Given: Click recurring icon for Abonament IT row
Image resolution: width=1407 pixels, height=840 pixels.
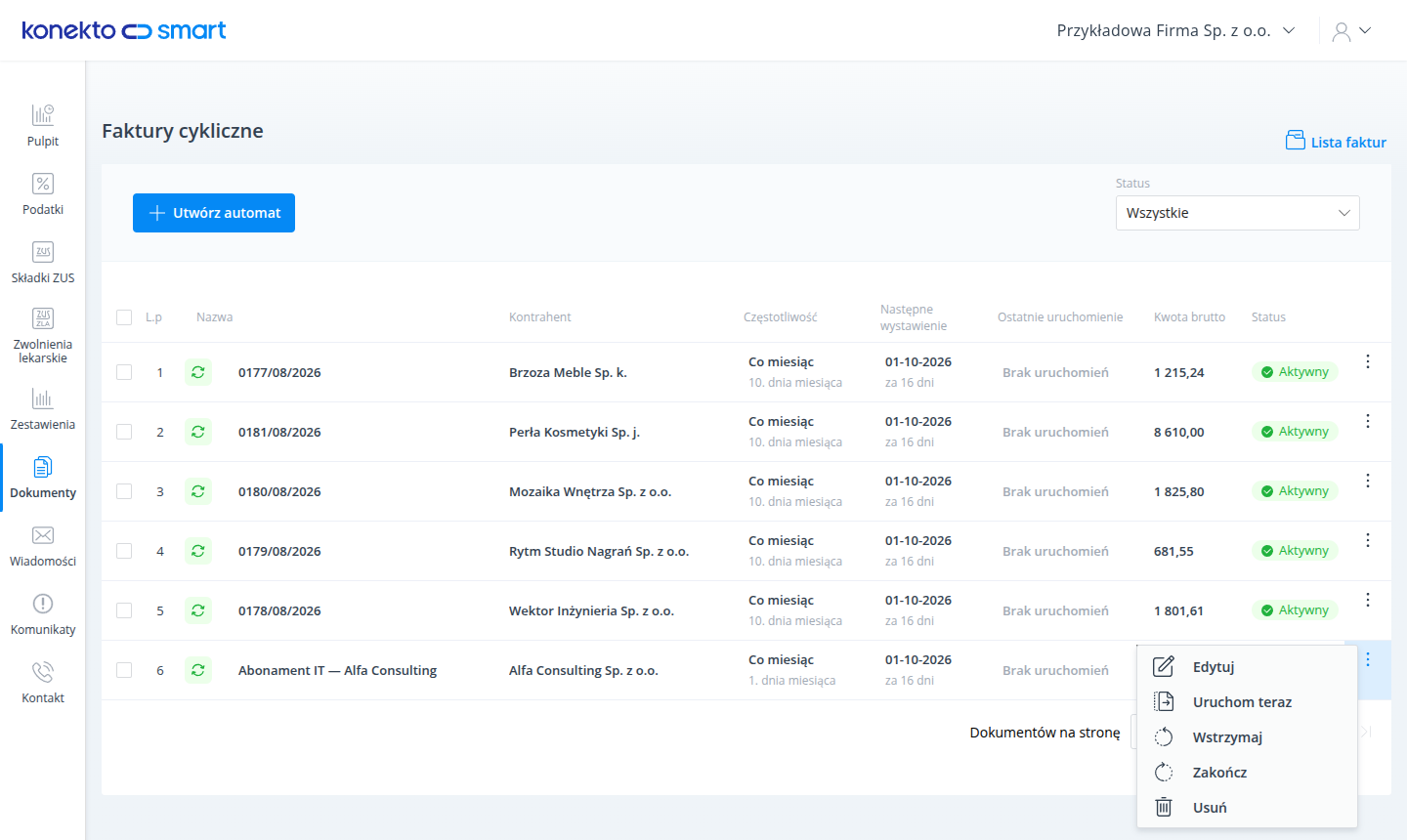Looking at the screenshot, I should pyautogui.click(x=198, y=670).
